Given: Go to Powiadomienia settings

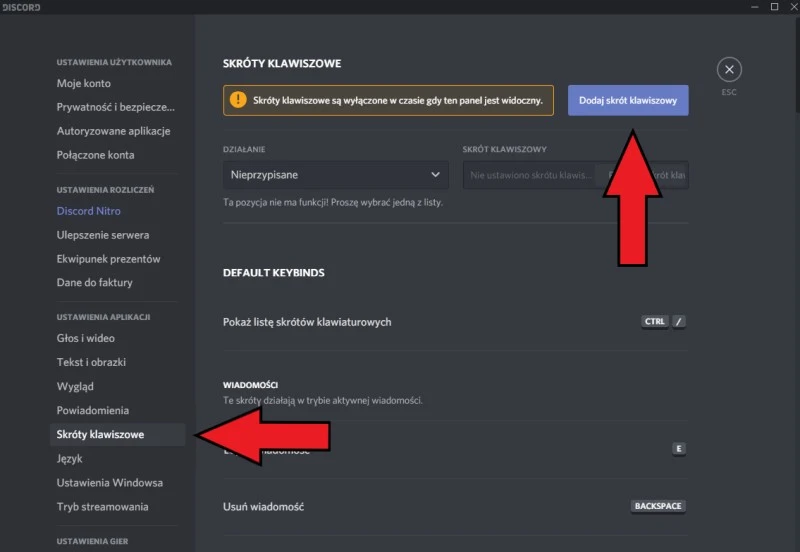Looking at the screenshot, I should click(93, 411).
